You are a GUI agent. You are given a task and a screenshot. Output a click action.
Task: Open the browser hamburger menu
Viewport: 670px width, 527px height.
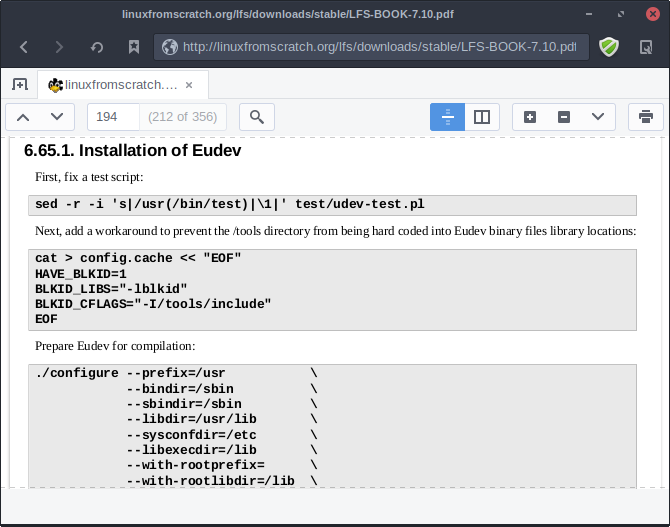click(x=645, y=47)
